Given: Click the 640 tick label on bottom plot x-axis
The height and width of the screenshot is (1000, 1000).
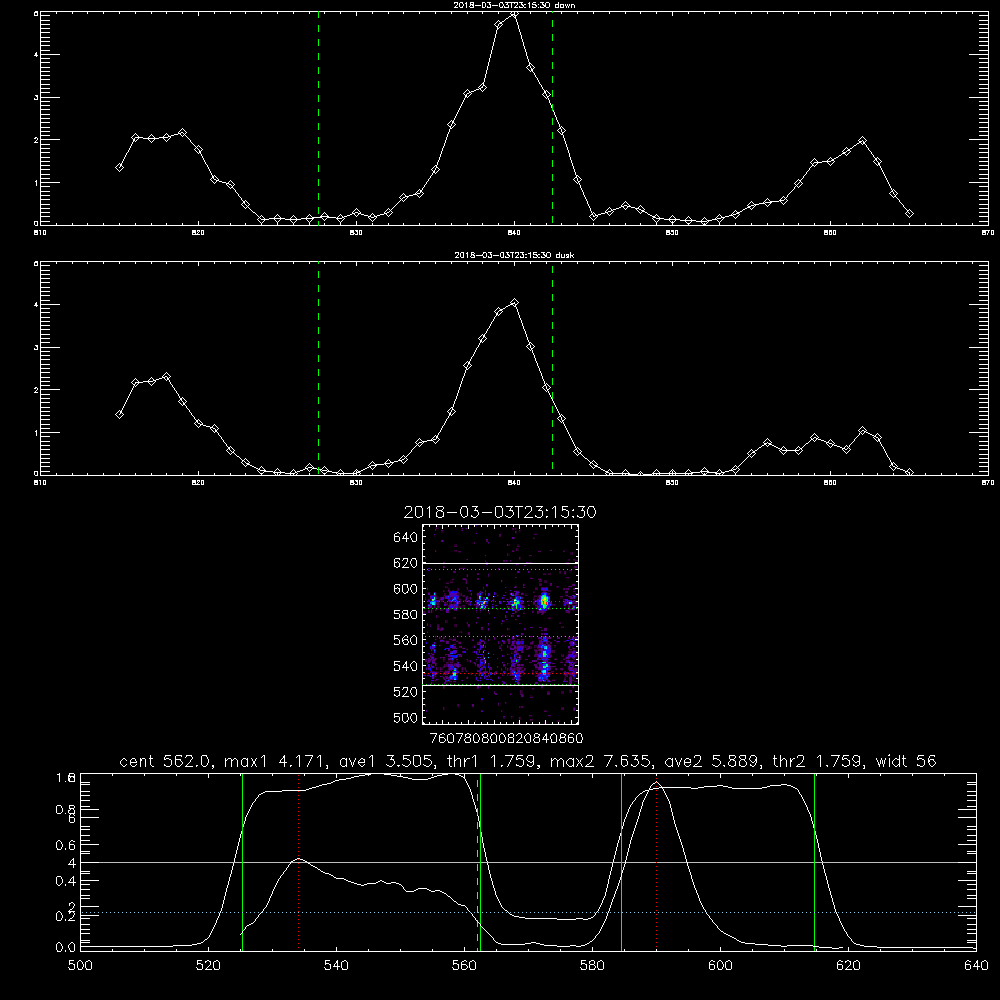Looking at the screenshot, I should [976, 966].
